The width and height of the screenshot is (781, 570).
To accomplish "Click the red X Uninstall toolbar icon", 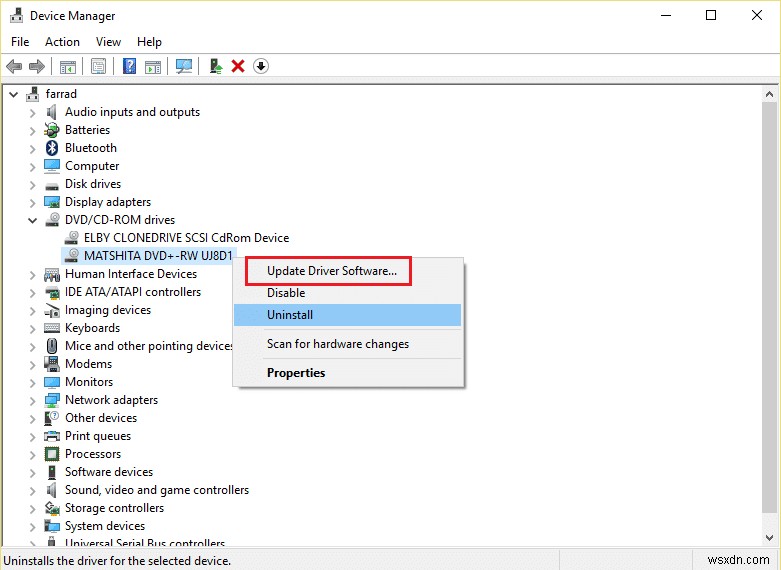I will coord(238,66).
